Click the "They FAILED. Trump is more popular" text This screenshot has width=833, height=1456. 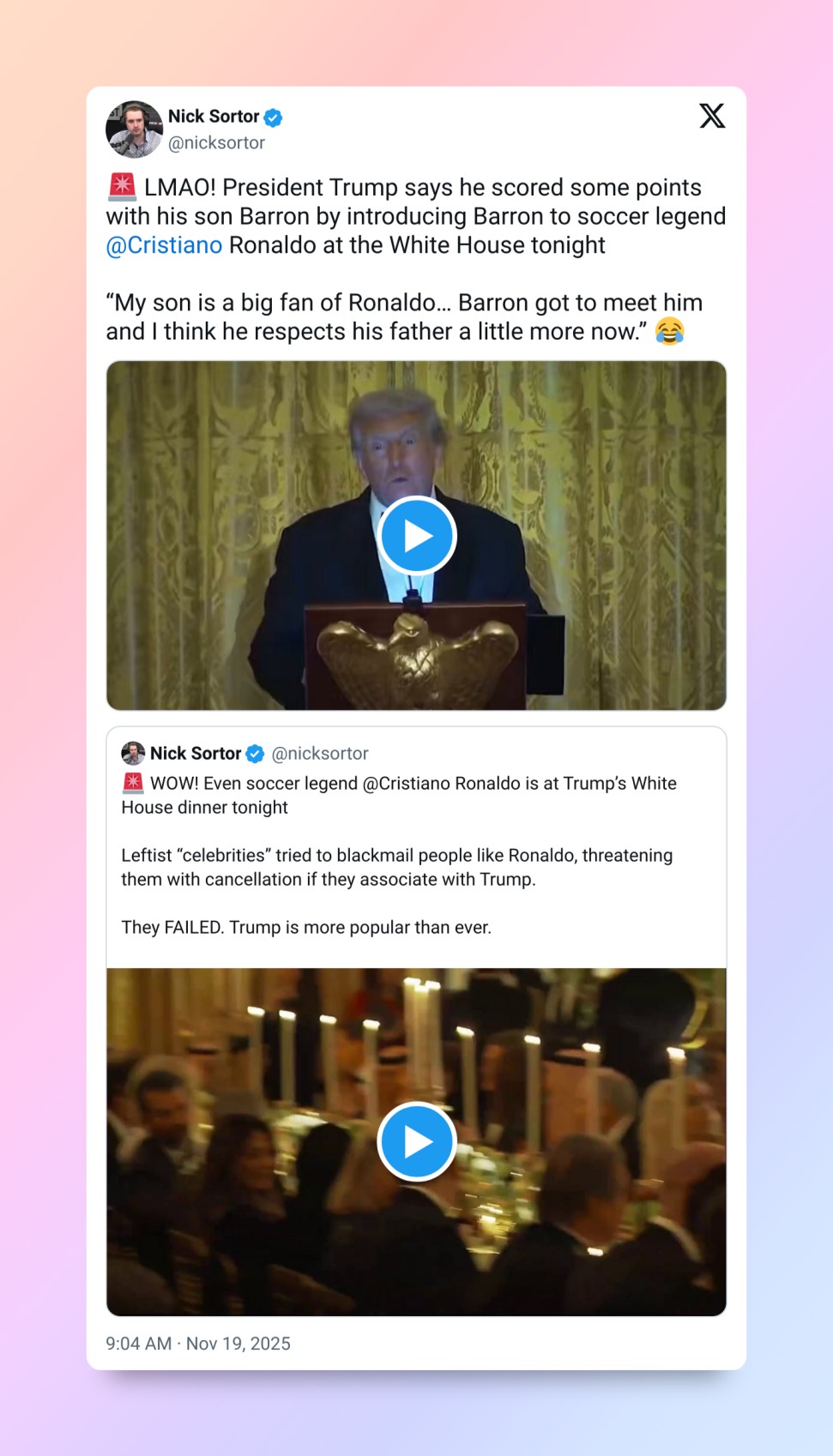(x=306, y=927)
